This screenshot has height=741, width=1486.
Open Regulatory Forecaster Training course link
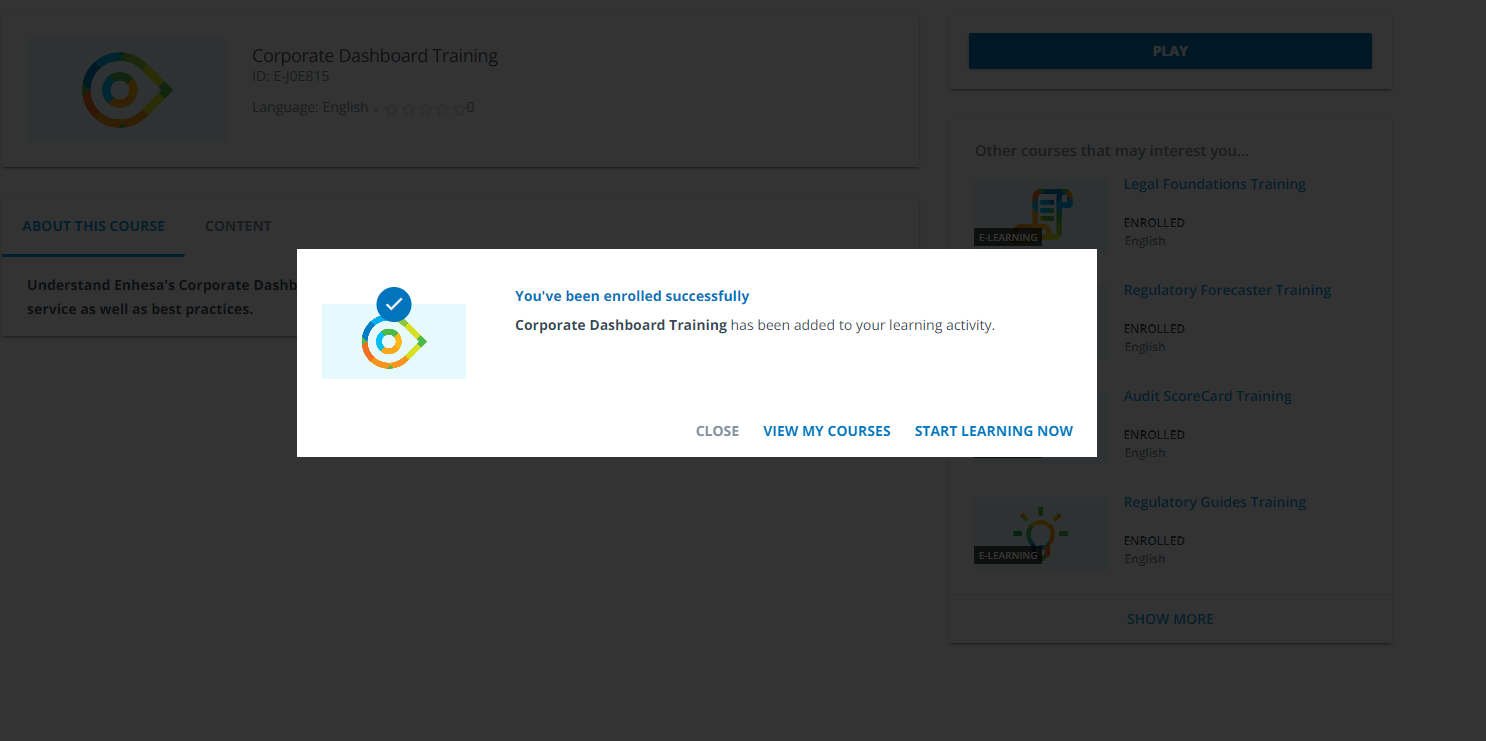[x=1227, y=290]
